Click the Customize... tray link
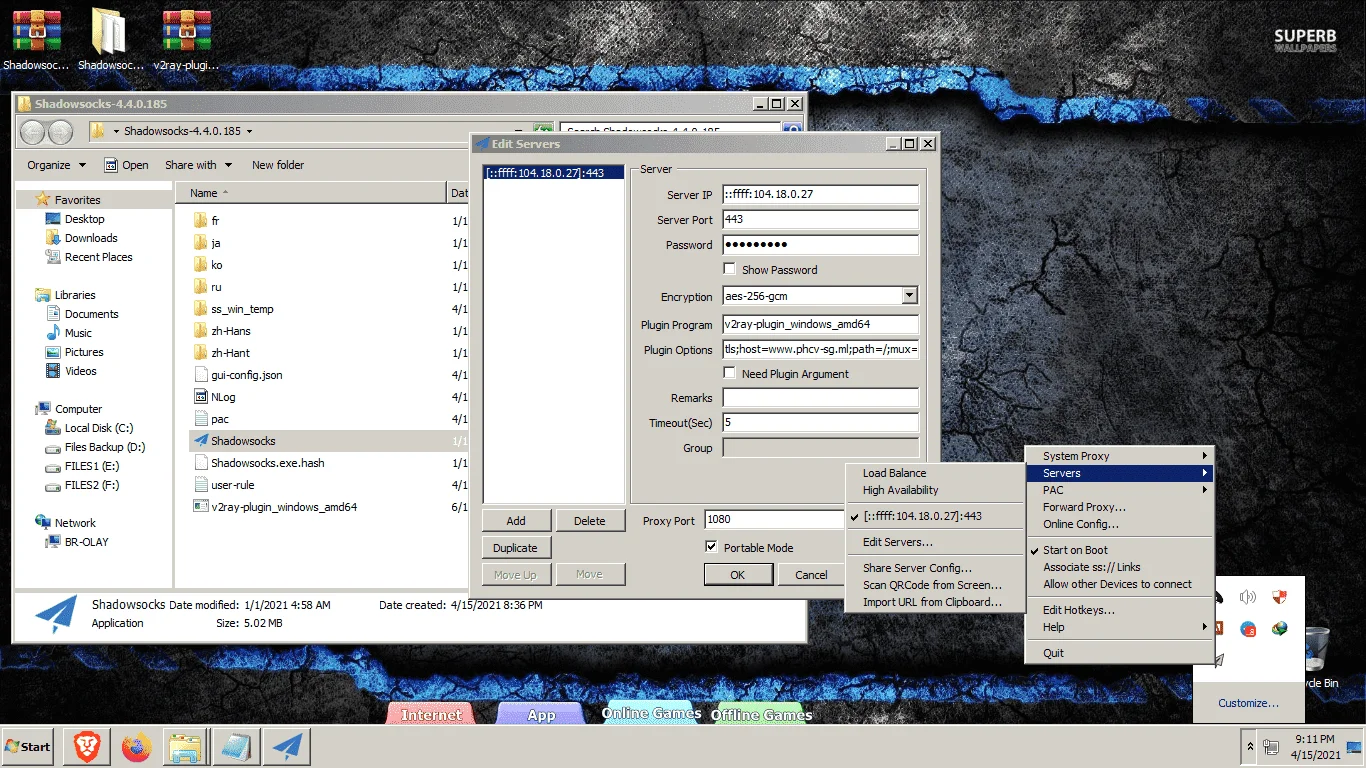The image size is (1366, 768). point(1248,703)
